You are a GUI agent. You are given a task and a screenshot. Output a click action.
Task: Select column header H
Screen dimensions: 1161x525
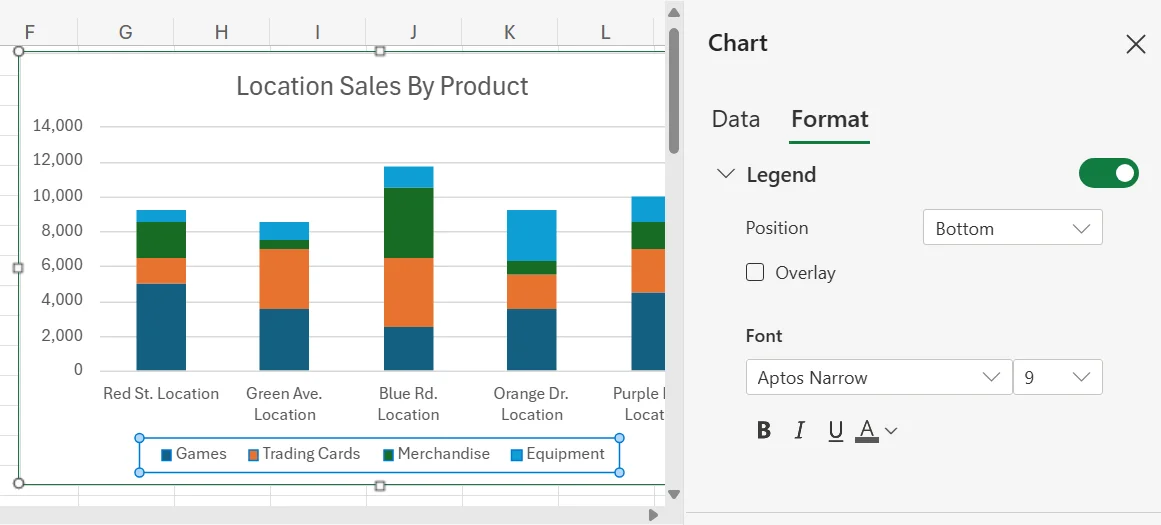pyautogui.click(x=221, y=31)
